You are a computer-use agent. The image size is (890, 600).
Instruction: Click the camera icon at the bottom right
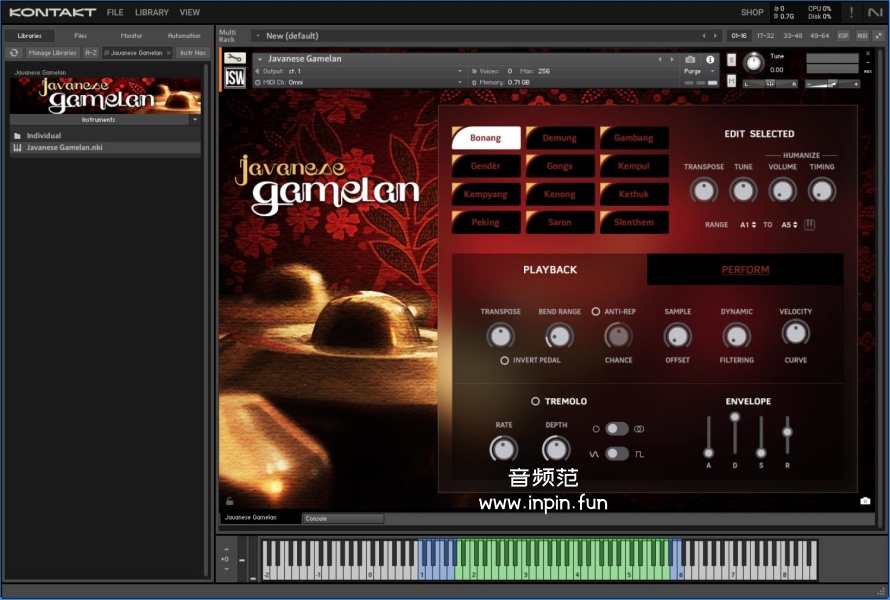865,501
